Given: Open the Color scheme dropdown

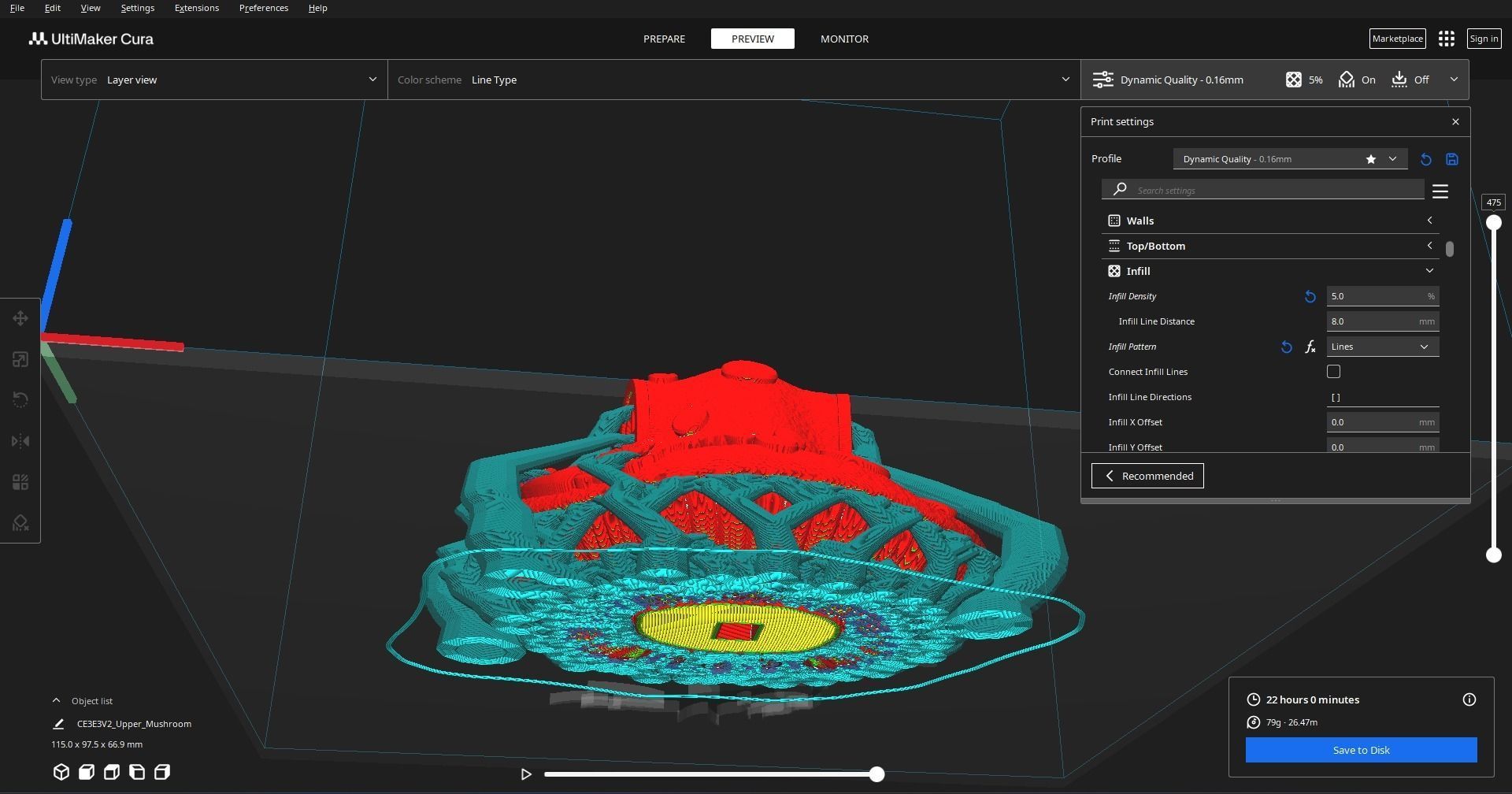Looking at the screenshot, I should pos(734,80).
